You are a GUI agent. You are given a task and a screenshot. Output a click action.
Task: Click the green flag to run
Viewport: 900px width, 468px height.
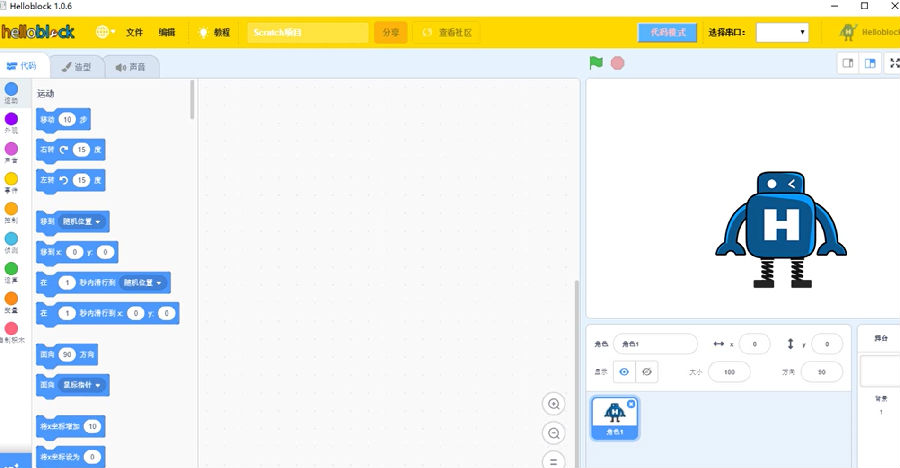click(596, 63)
